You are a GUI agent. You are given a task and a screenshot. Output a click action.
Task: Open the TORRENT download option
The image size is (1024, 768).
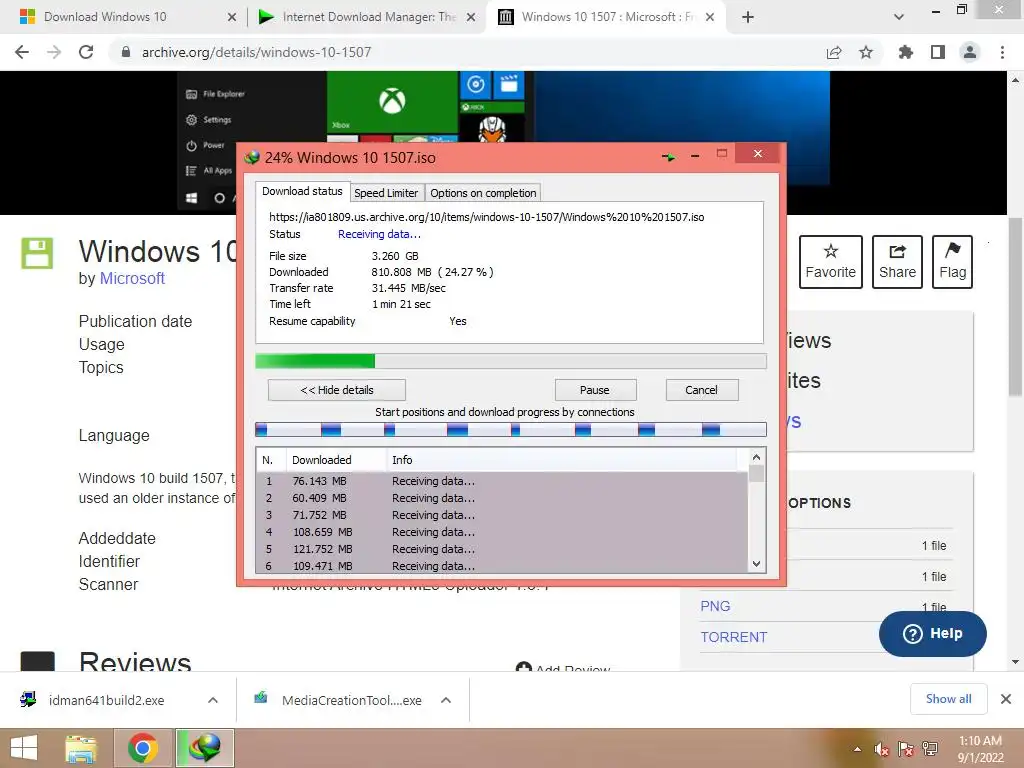pos(734,637)
